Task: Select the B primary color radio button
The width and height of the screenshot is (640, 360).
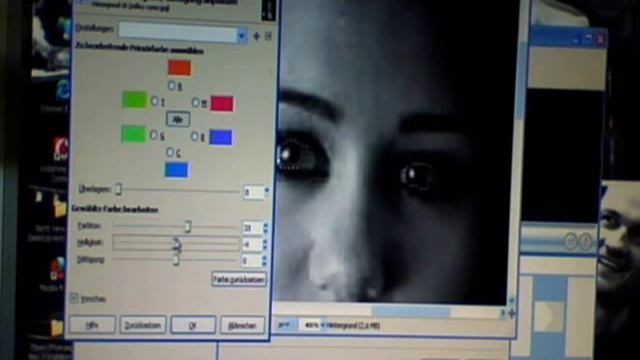Action: pos(195,137)
